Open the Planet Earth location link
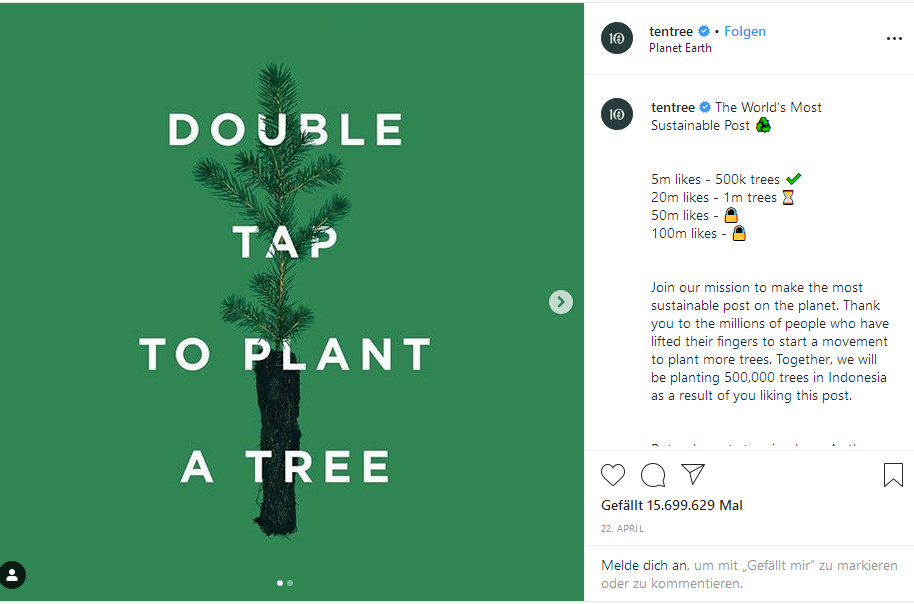The image size is (914, 604). (680, 48)
